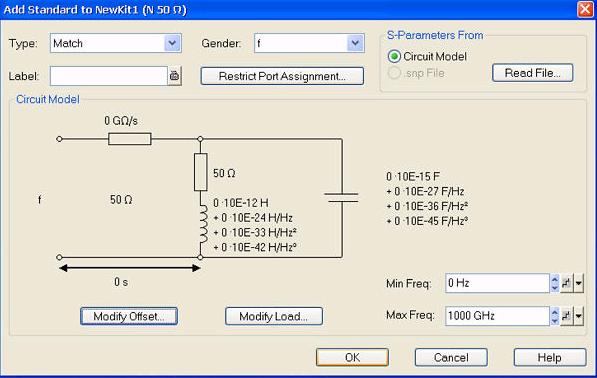Open Help for this dialog
The image size is (597, 378).
(x=550, y=357)
